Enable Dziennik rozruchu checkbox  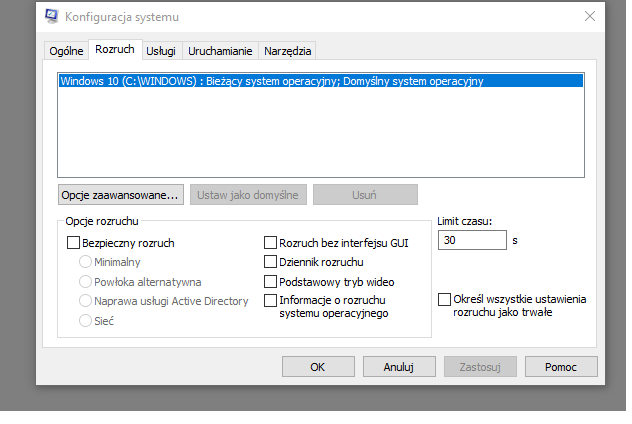(270, 262)
